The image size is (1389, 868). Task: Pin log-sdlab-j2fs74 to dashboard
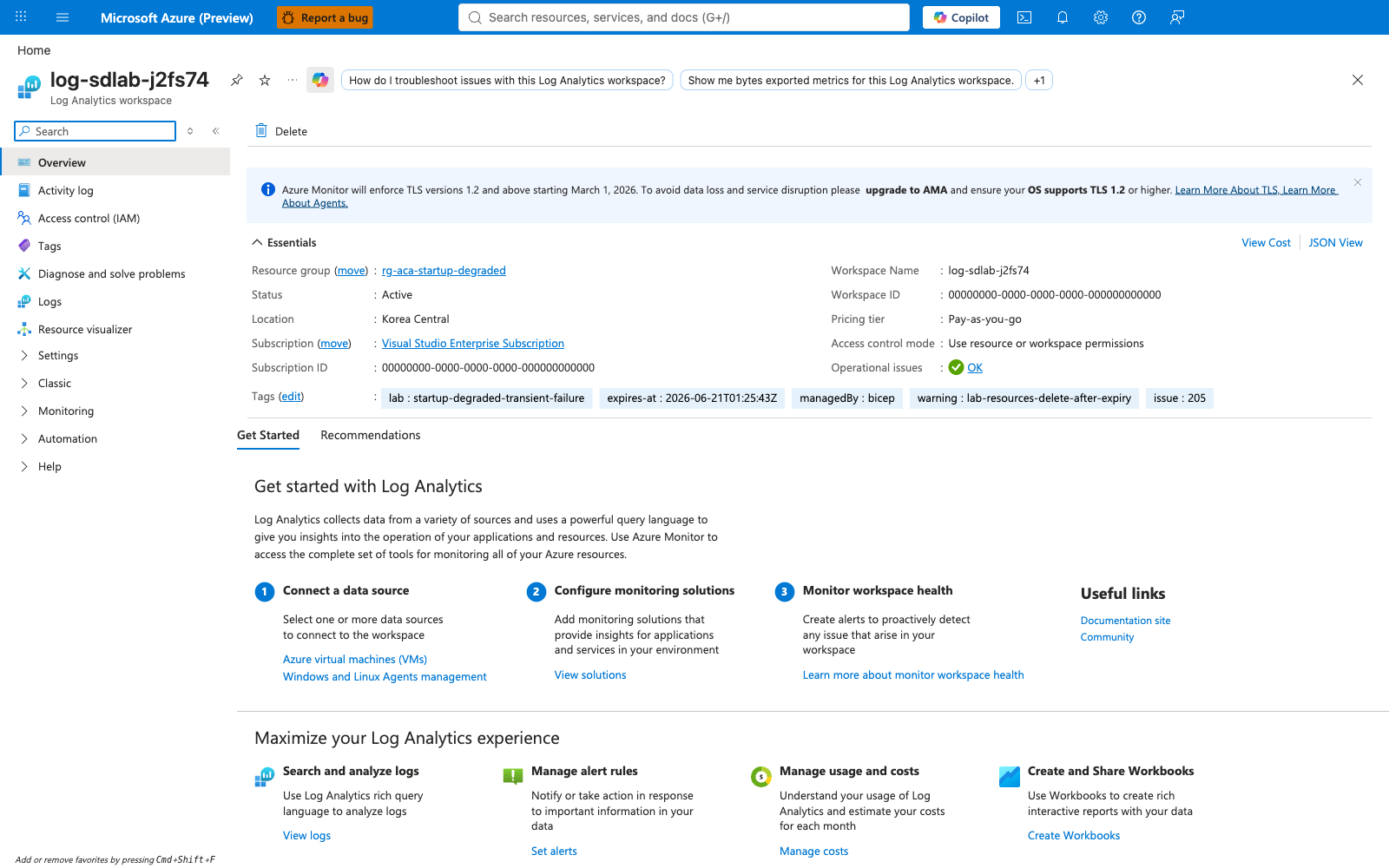click(236, 80)
